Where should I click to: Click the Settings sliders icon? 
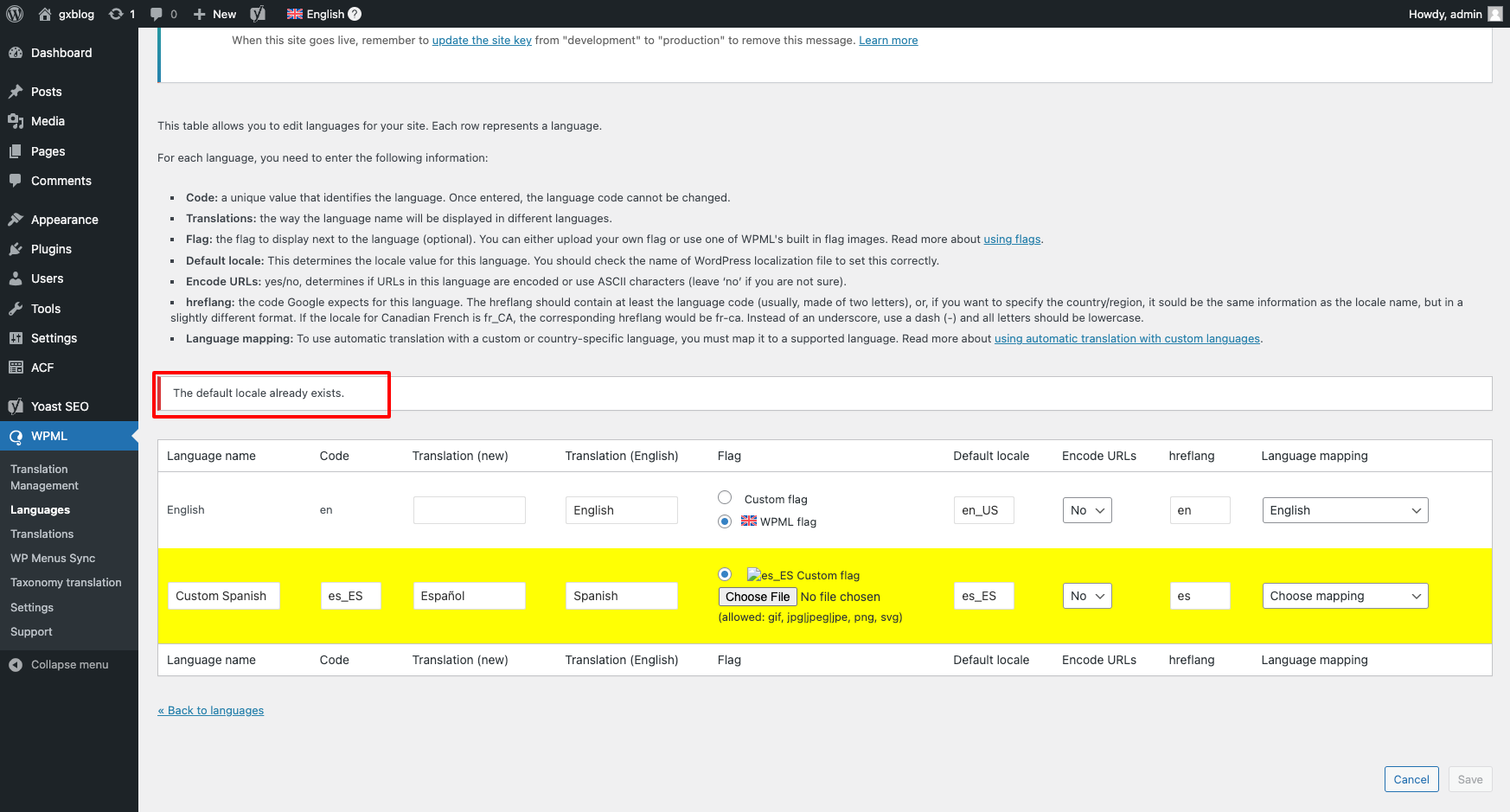click(16, 338)
